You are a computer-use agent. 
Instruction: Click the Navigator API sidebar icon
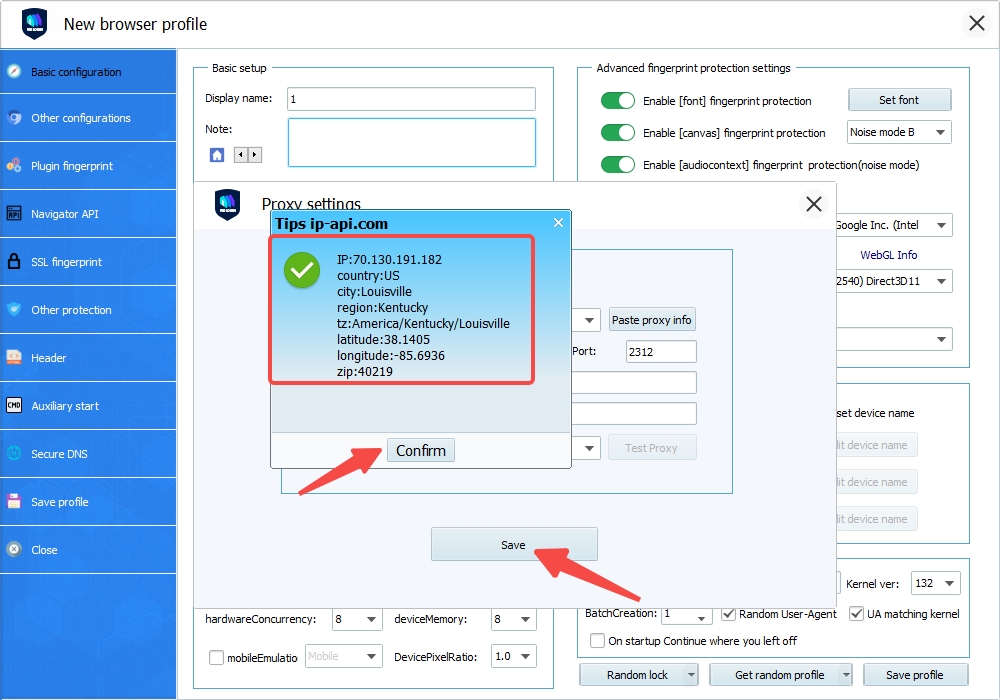click(14, 214)
